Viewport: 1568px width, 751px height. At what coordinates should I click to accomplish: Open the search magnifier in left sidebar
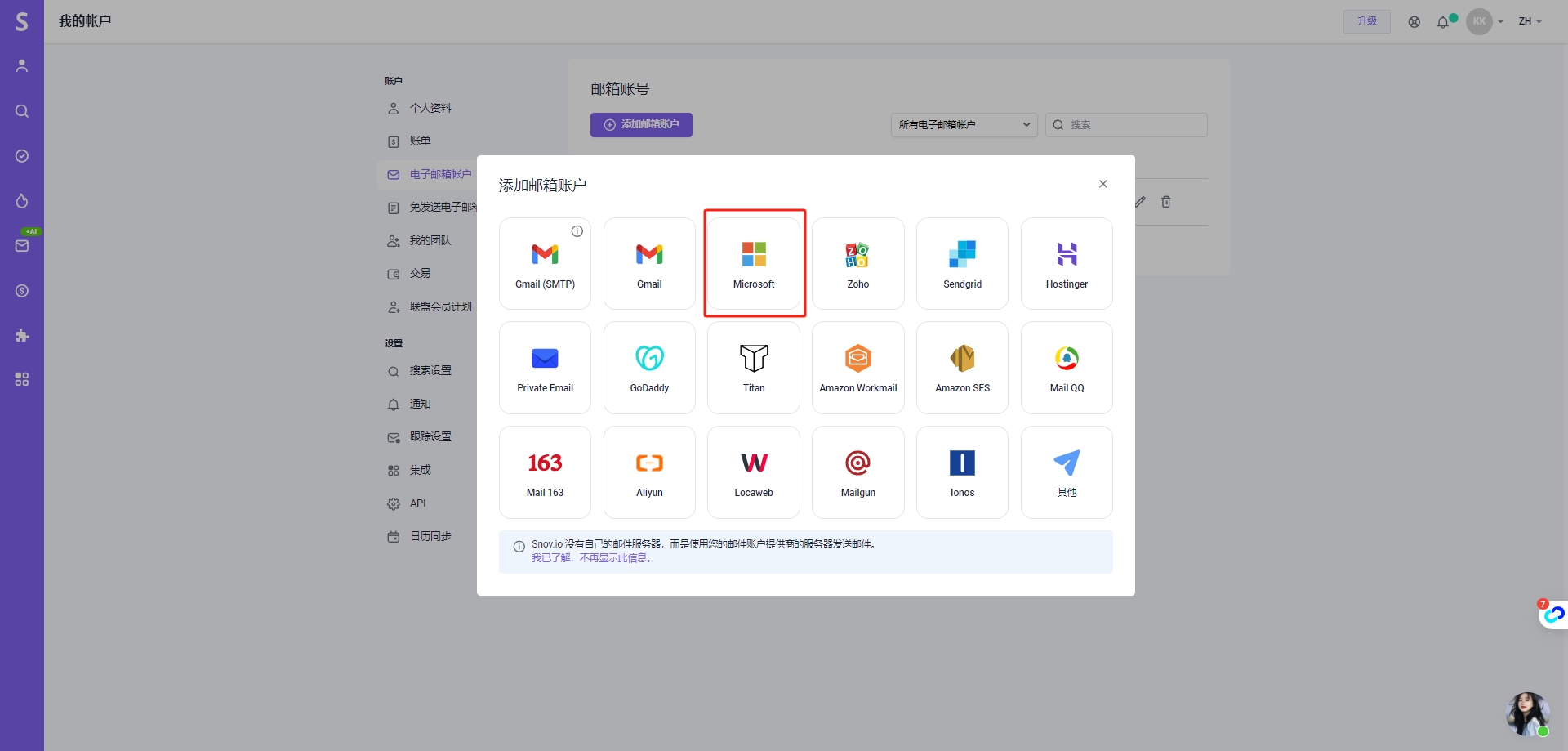tap(22, 111)
